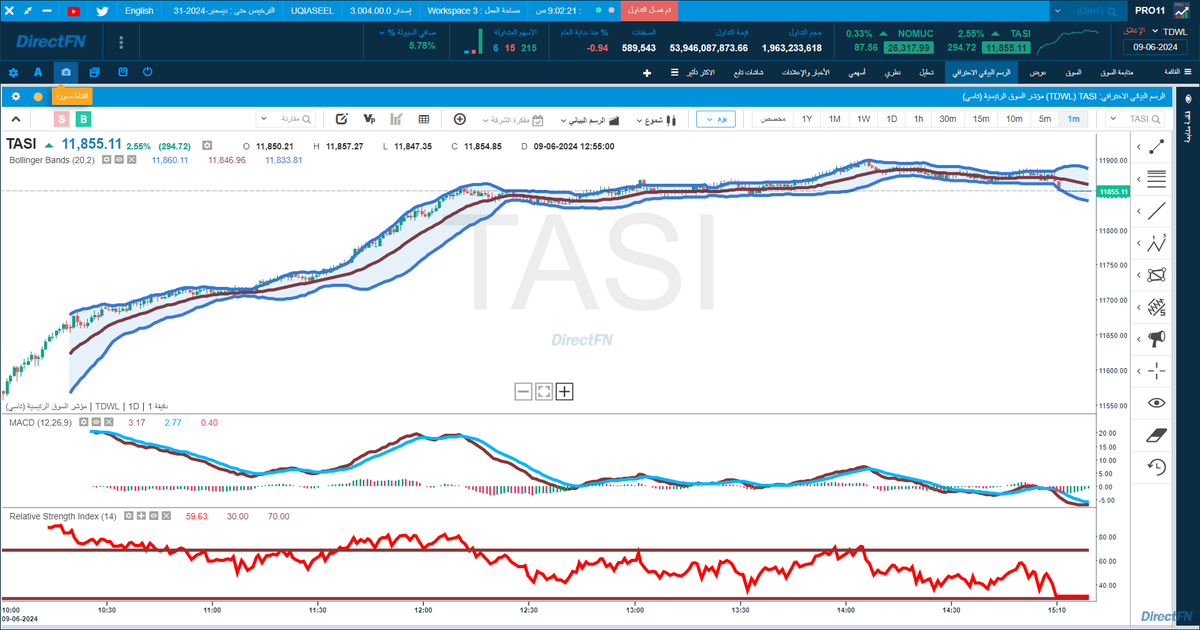Zoom out chart with the minus button
The image size is (1200, 630).
coord(523,391)
